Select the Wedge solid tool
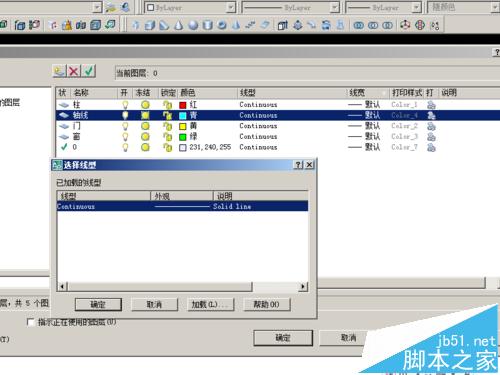This screenshot has height=375, width=500. (164, 25)
